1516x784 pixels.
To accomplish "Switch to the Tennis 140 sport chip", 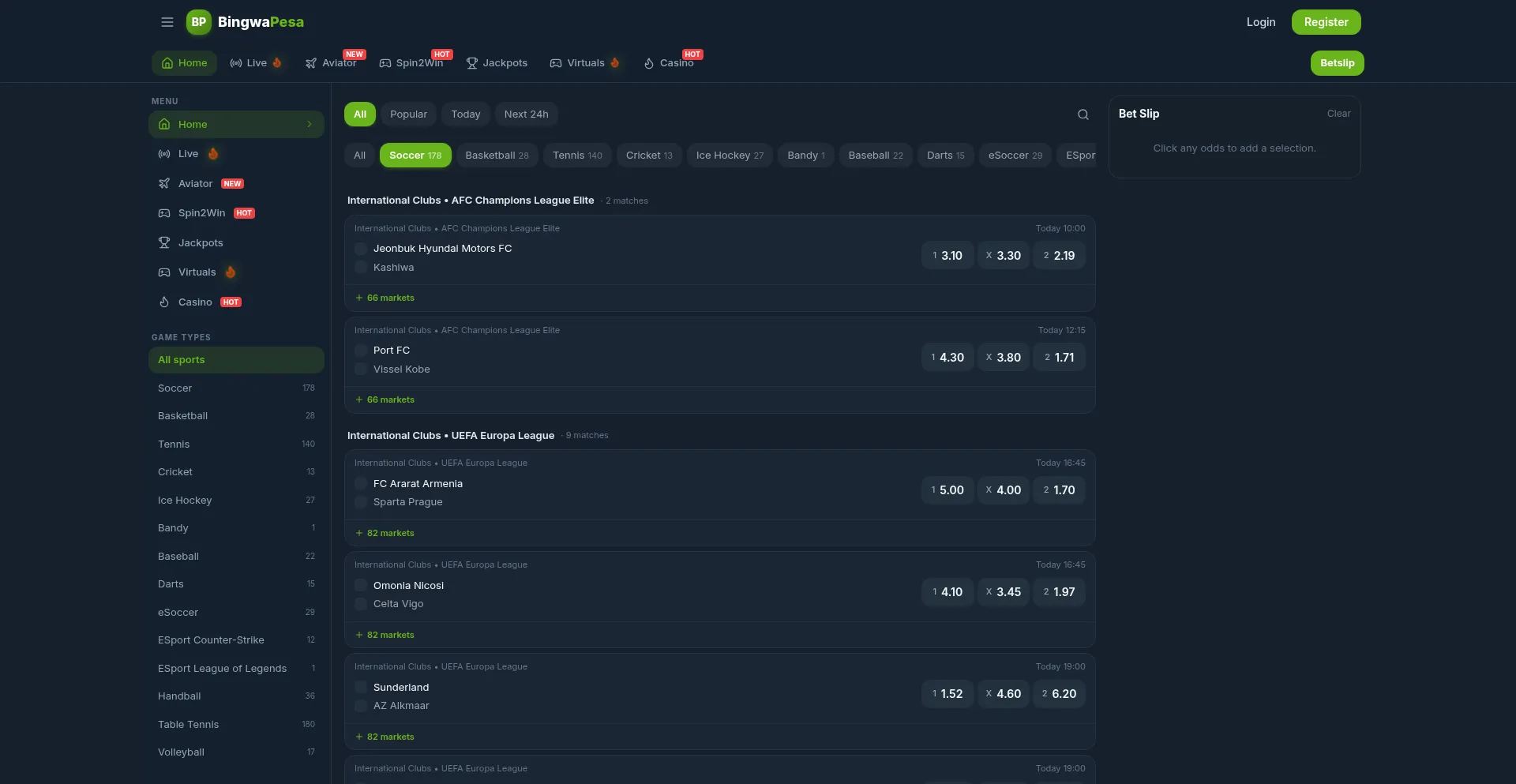I will [x=577, y=156].
